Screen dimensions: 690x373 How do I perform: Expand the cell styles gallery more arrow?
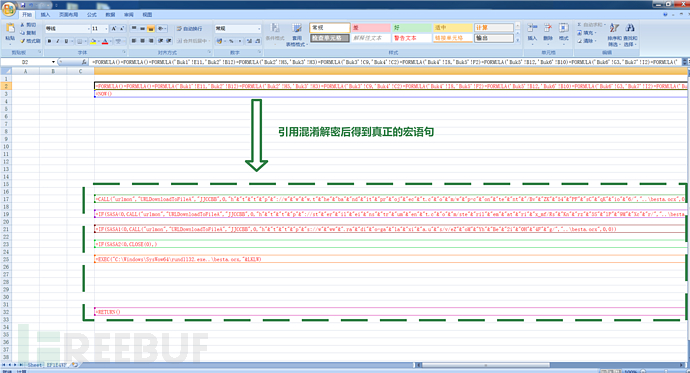click(x=518, y=40)
